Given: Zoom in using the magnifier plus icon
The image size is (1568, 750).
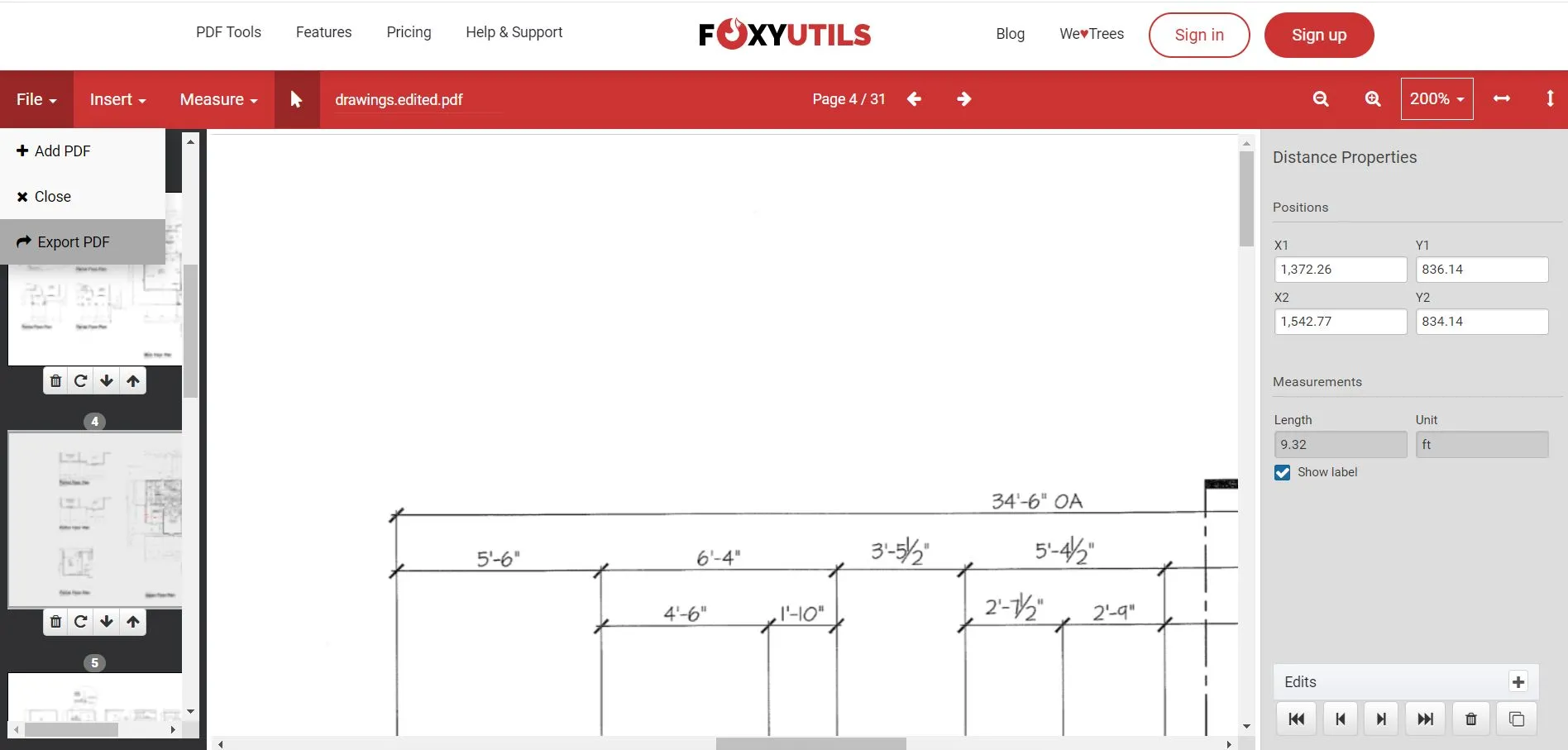Looking at the screenshot, I should [x=1372, y=98].
